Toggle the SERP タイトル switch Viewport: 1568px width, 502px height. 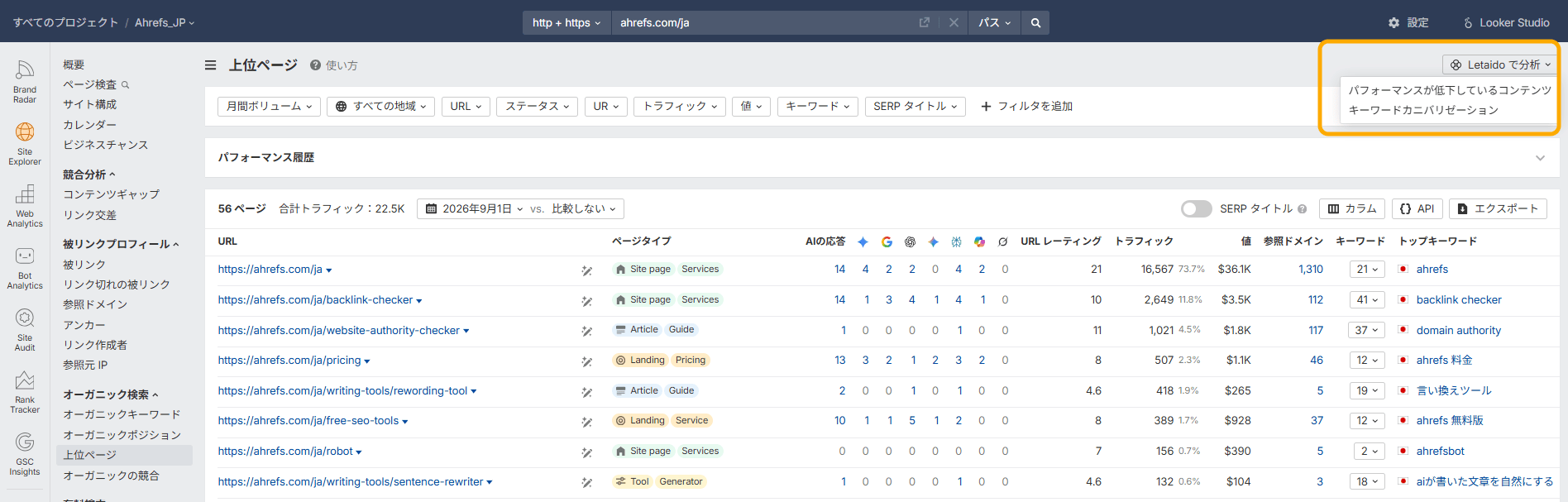coord(1196,208)
